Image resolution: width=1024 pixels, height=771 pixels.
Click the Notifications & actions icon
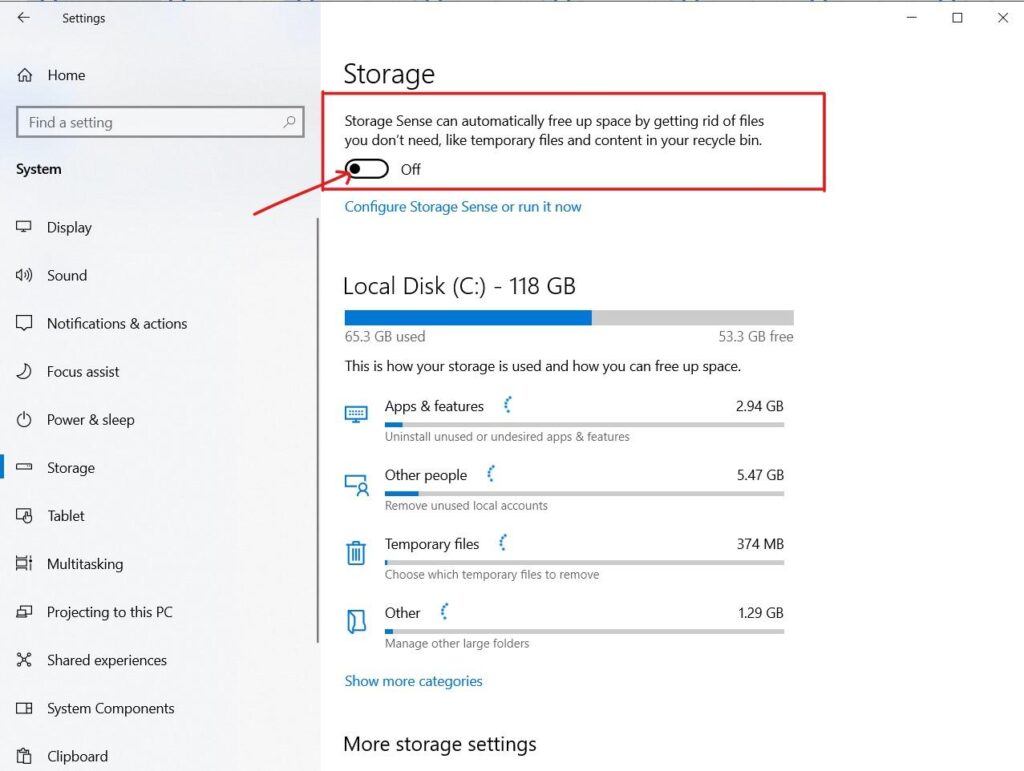coord(24,323)
